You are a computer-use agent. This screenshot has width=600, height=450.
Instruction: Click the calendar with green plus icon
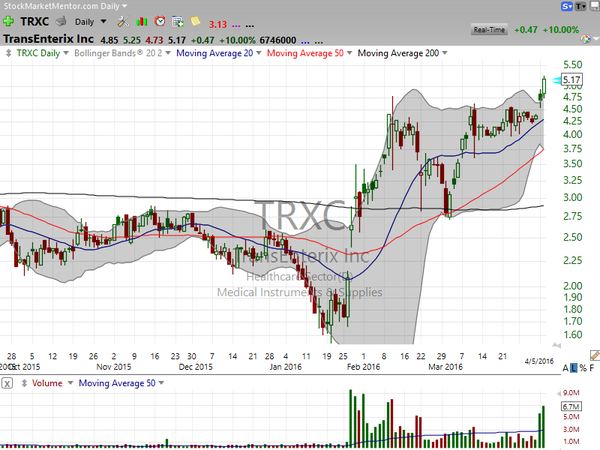[178, 21]
